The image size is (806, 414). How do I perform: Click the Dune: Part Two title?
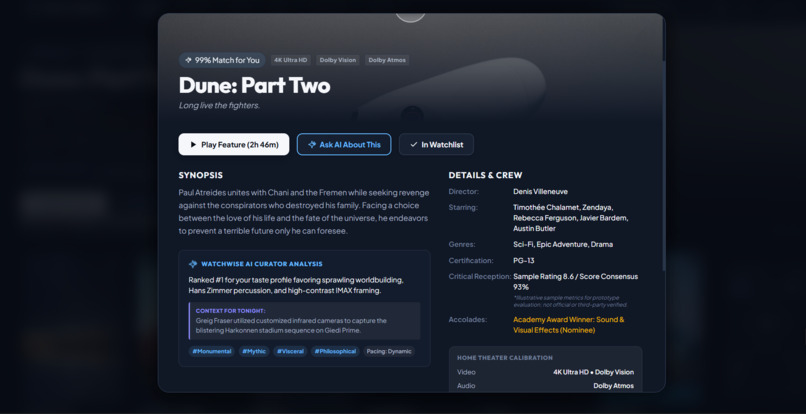point(254,85)
